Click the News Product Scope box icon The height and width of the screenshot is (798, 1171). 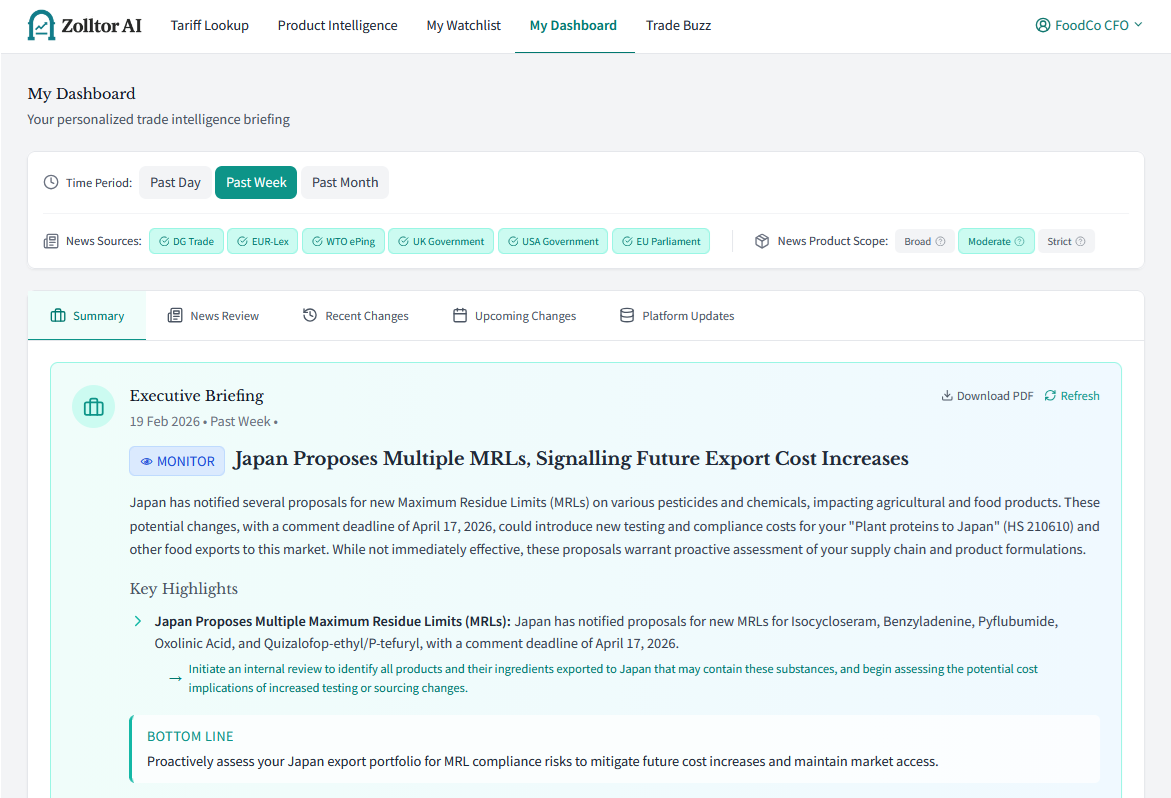pyautogui.click(x=762, y=241)
